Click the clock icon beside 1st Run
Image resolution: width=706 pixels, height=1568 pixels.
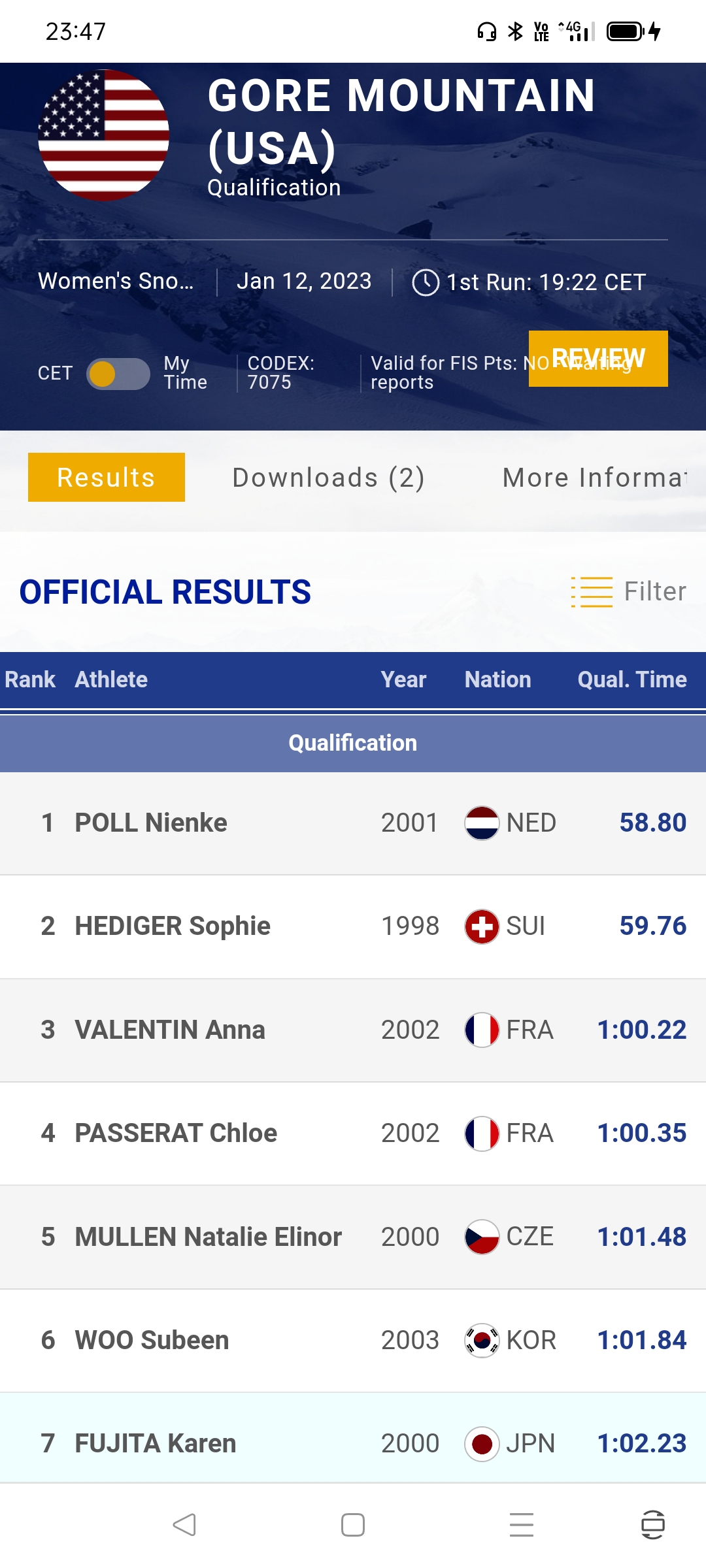tap(426, 282)
